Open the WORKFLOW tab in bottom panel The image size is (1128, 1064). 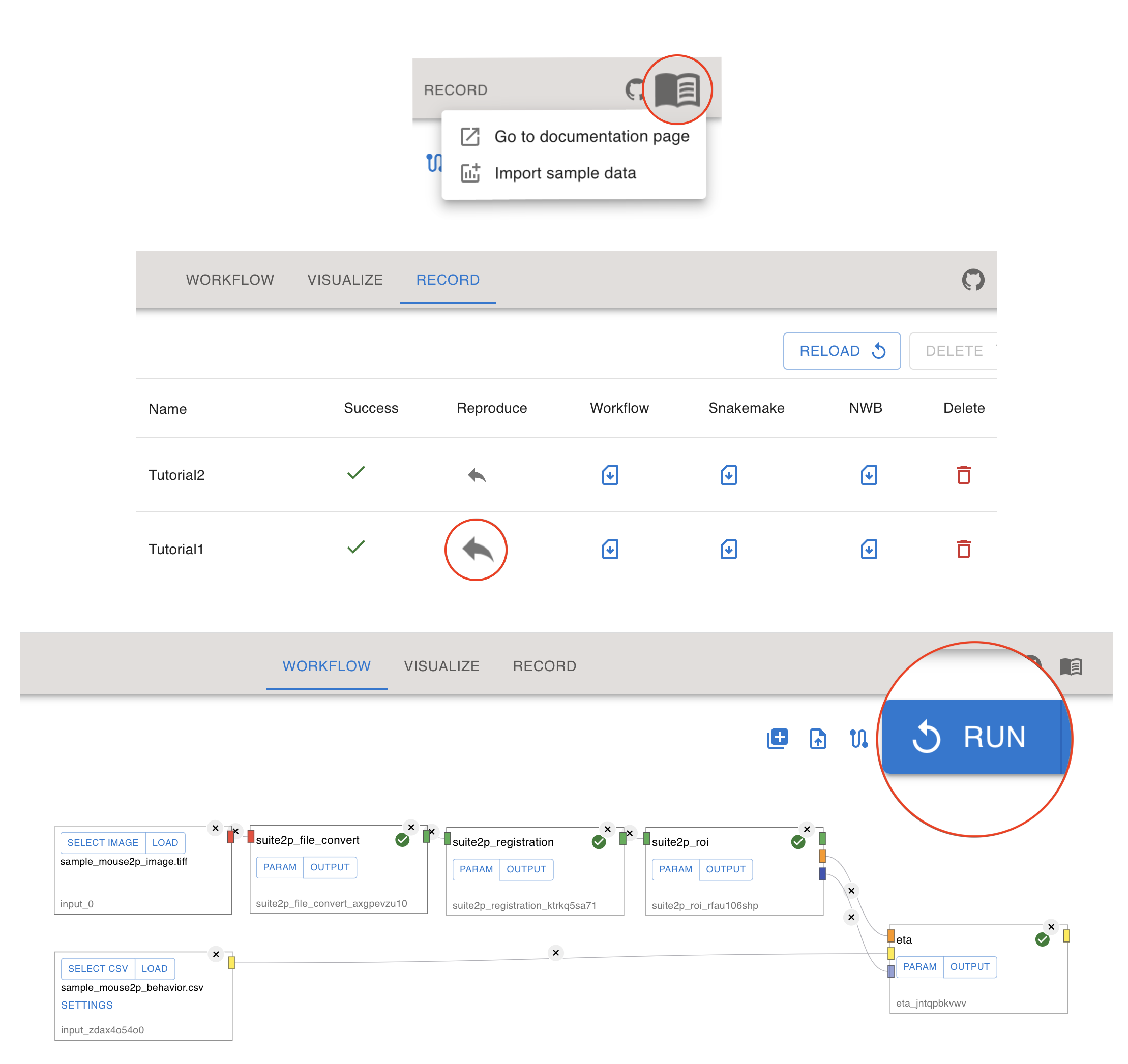tap(326, 666)
